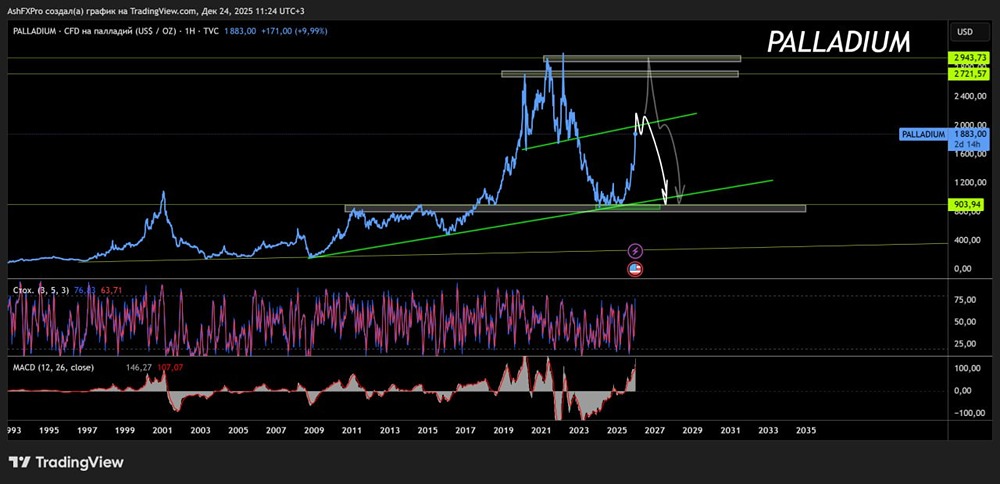Click the MACD value 146,27
Viewport: 1000px width, 484px height.
tap(139, 367)
